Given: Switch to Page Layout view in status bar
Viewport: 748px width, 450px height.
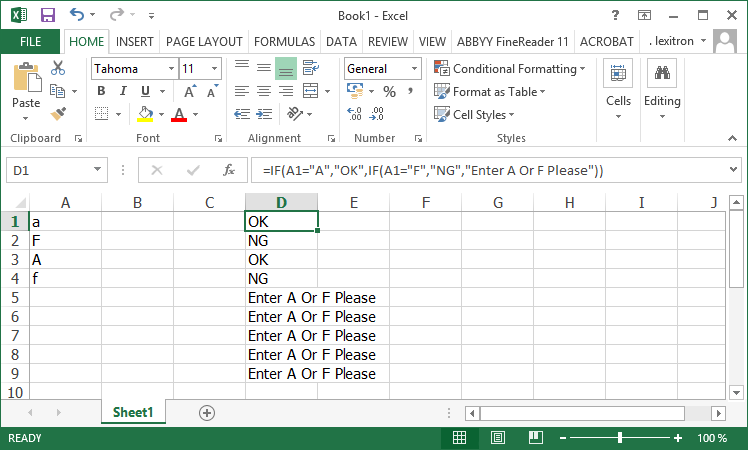Looking at the screenshot, I should pos(498,438).
